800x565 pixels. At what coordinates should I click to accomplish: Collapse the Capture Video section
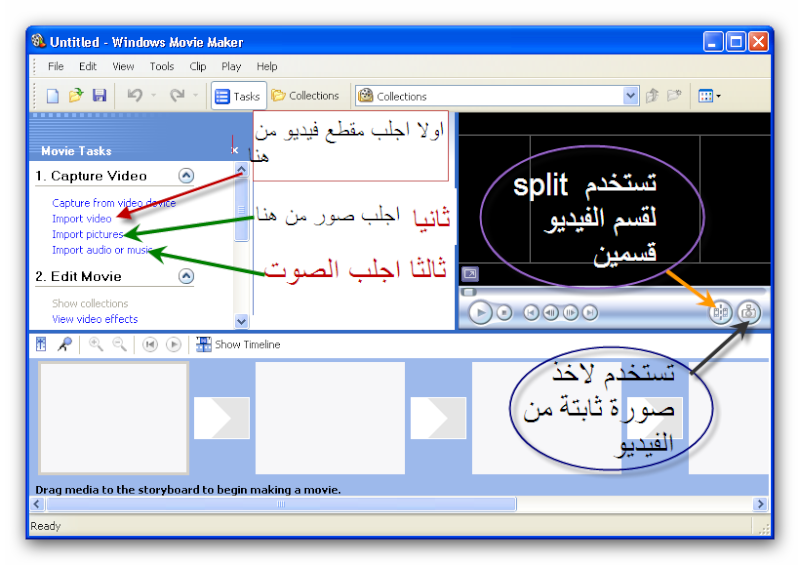pos(186,176)
